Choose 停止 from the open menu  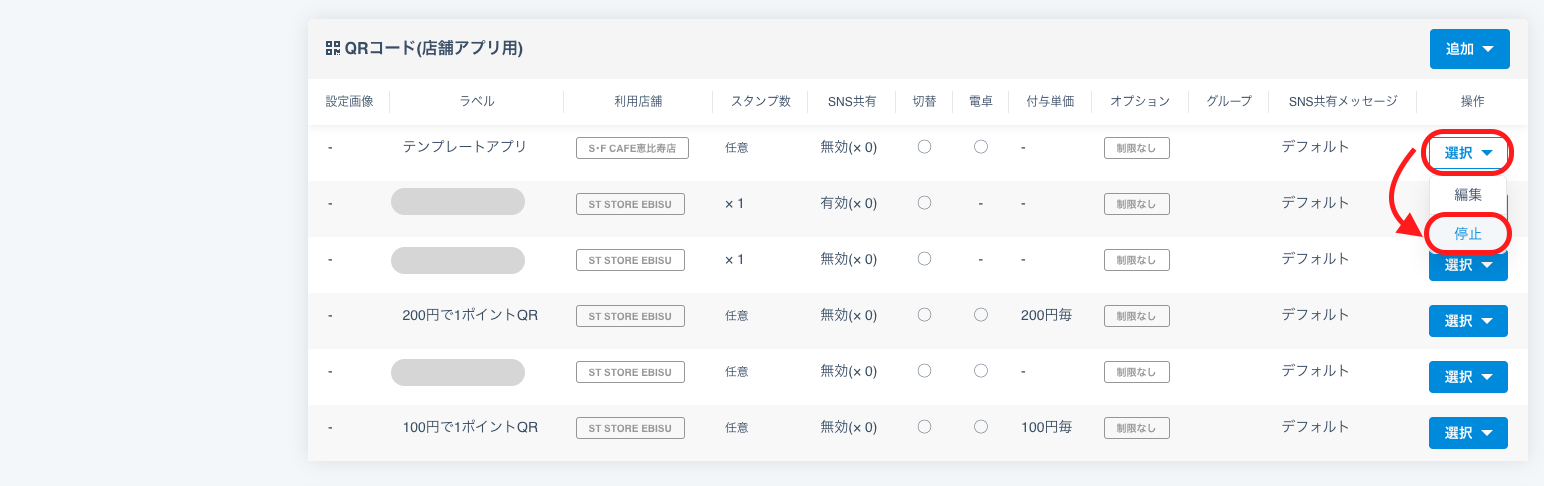(x=1468, y=234)
